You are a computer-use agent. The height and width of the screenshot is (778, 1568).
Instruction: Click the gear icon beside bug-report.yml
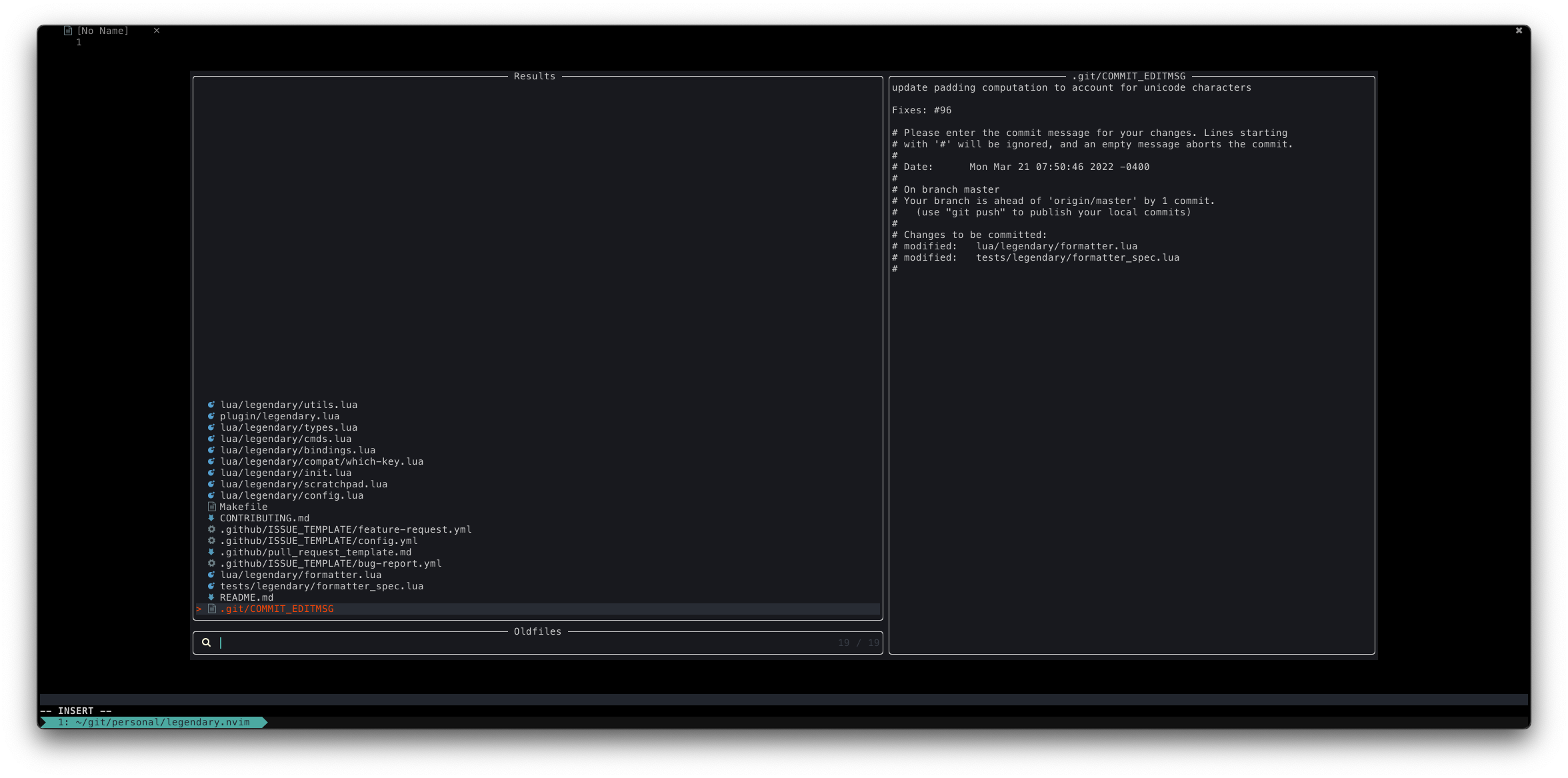[x=211, y=563]
